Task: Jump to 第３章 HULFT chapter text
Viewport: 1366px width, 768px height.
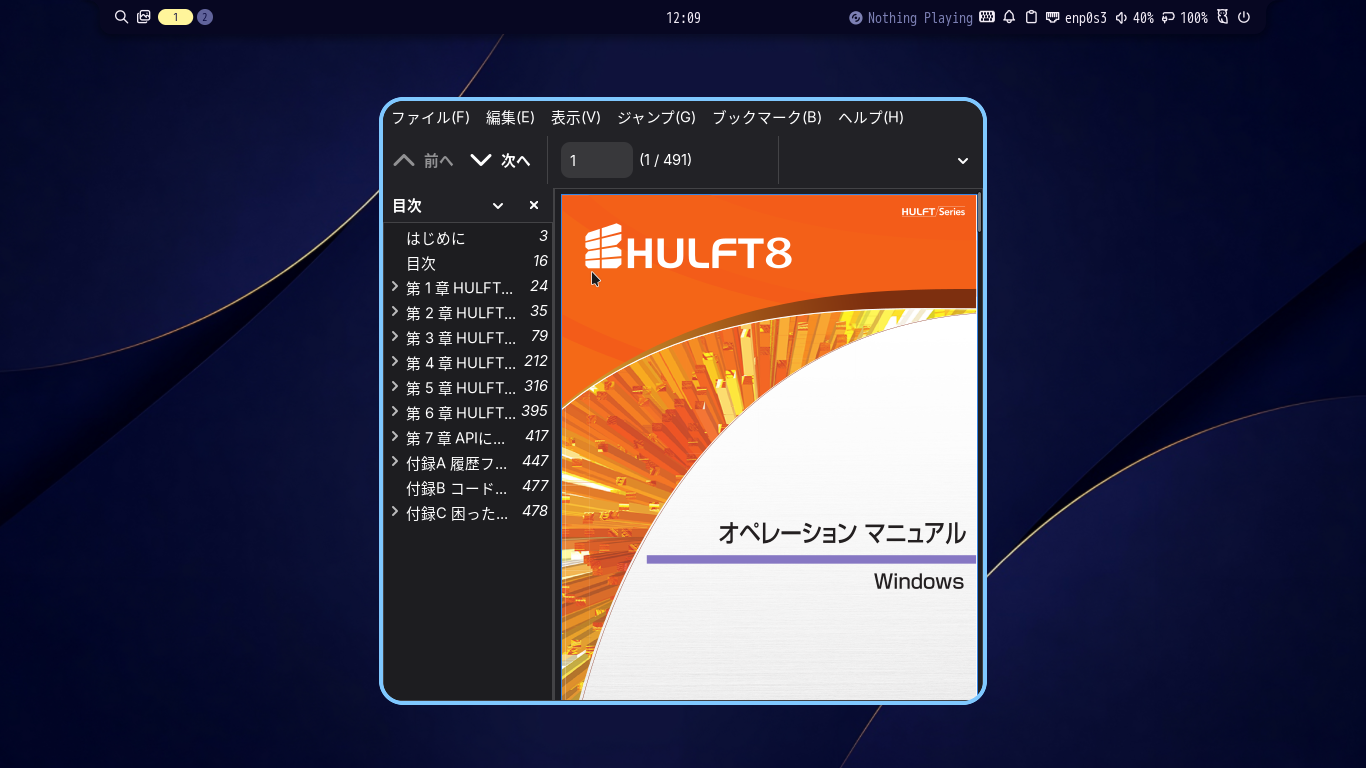Action: click(x=461, y=338)
